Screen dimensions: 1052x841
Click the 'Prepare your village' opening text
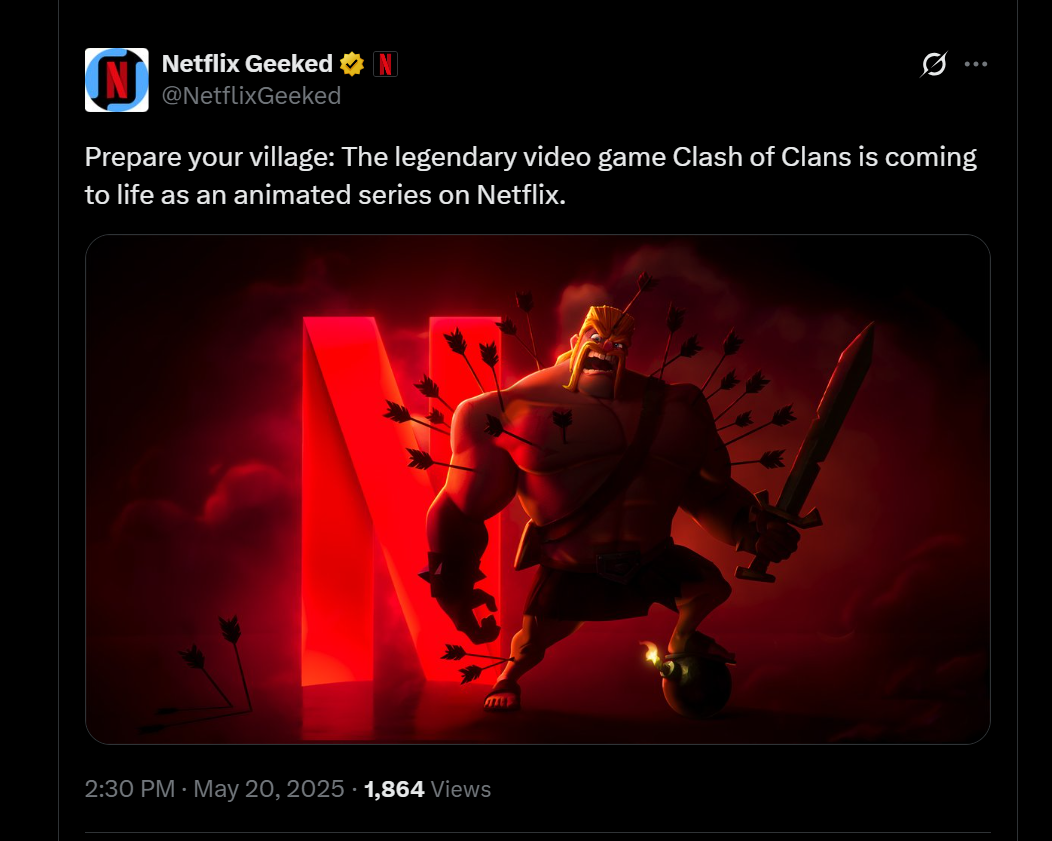[209, 158]
